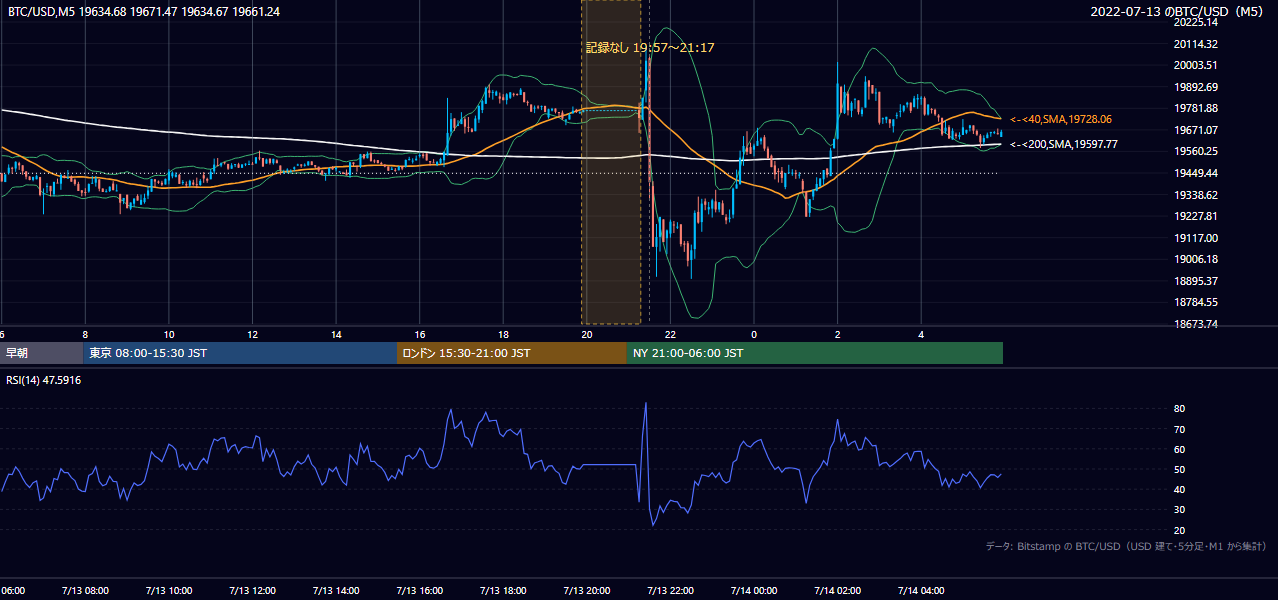Click RSI axis level 40
The height and width of the screenshot is (600, 1278).
(x=1179, y=489)
